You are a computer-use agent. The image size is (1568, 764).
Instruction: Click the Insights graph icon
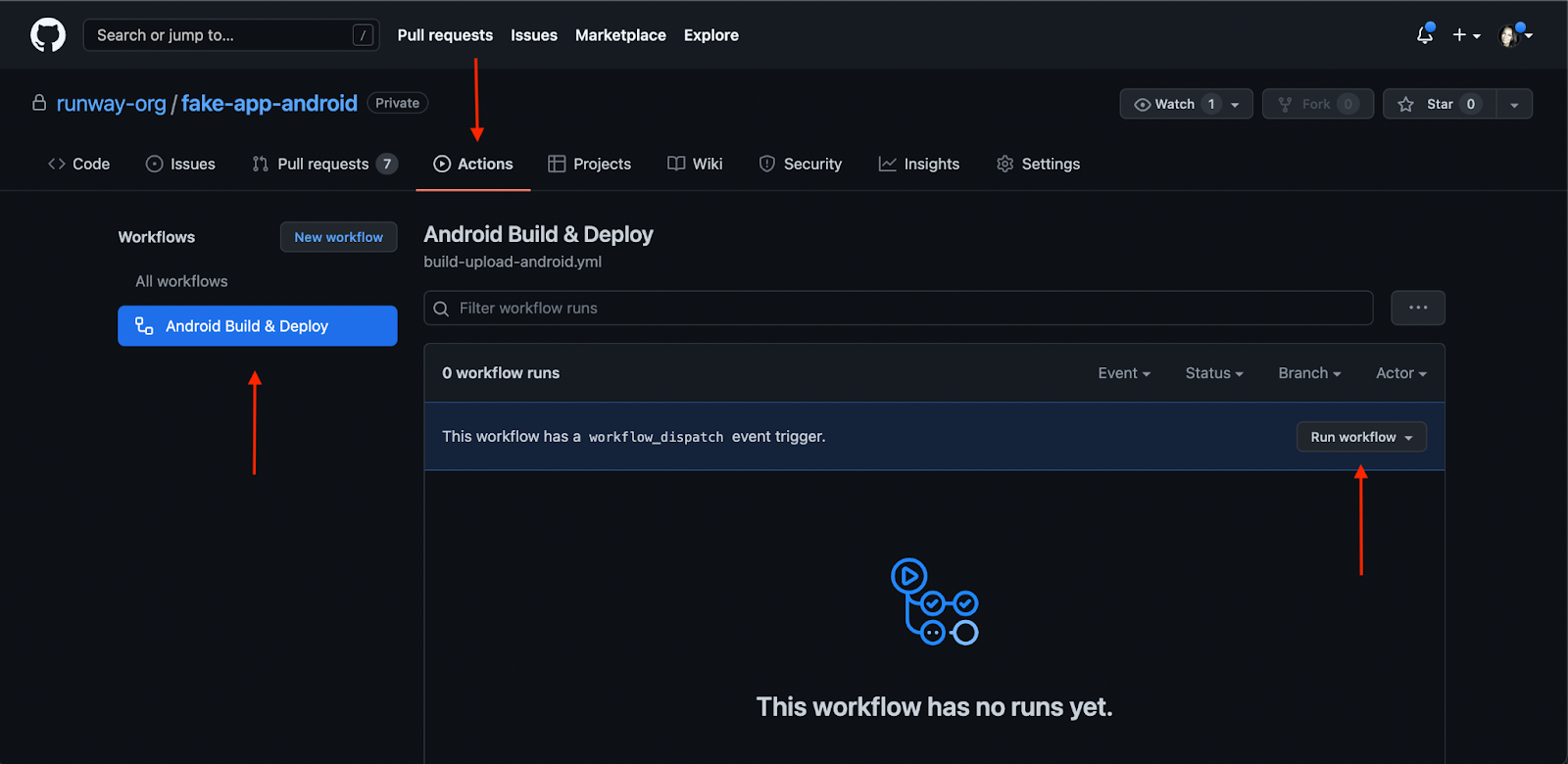[x=887, y=164]
